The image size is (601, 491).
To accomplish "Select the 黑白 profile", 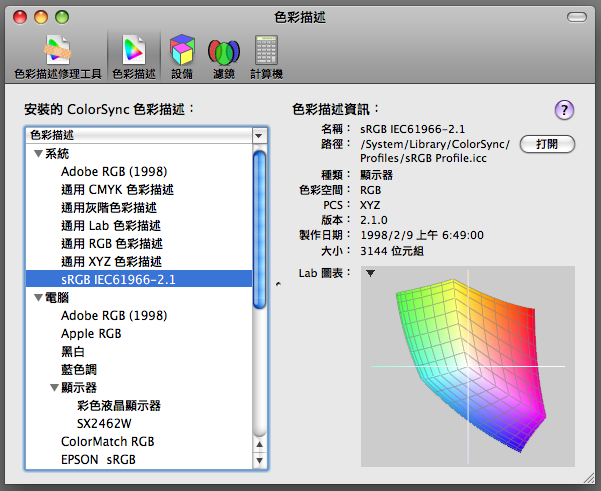I will click(x=73, y=352).
